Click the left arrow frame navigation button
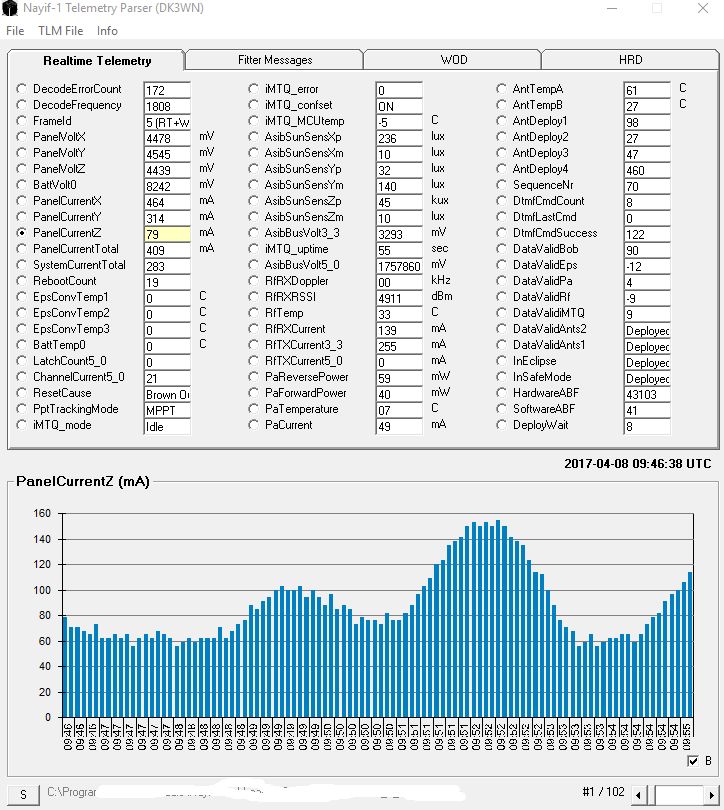Viewport: 724px width, 810px height. pos(639,795)
